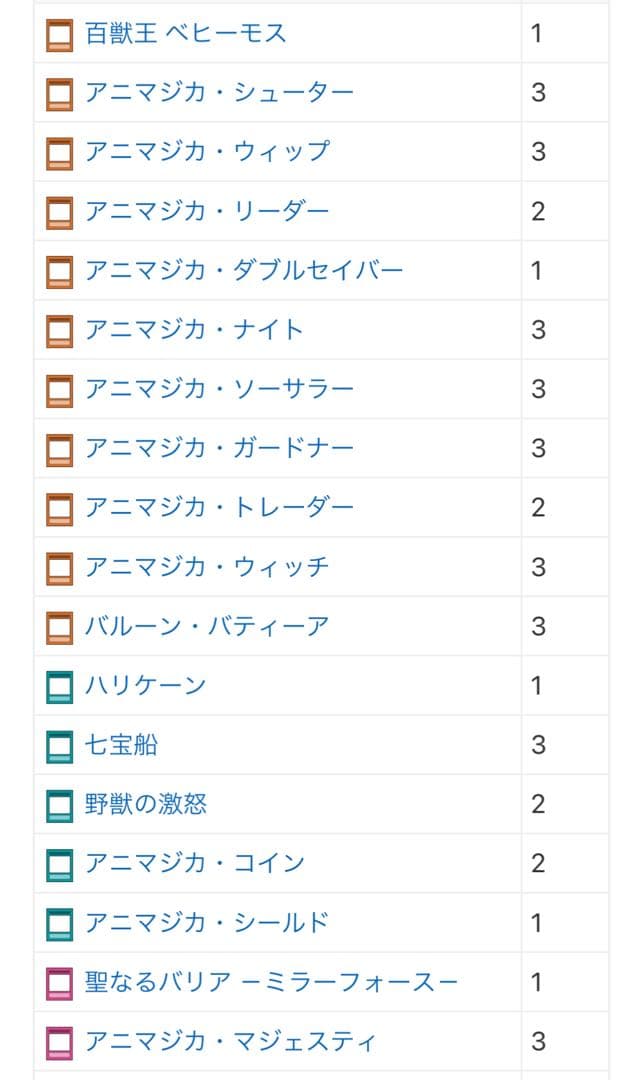This screenshot has width=643, height=1080.
Task: Select the アニマジカ・ナイト link
Action: click(194, 330)
